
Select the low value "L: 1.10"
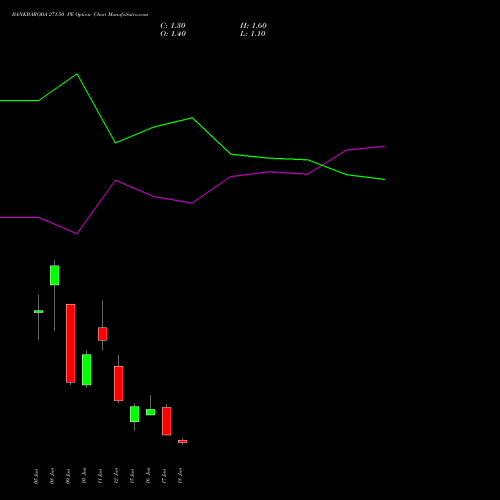click(253, 34)
